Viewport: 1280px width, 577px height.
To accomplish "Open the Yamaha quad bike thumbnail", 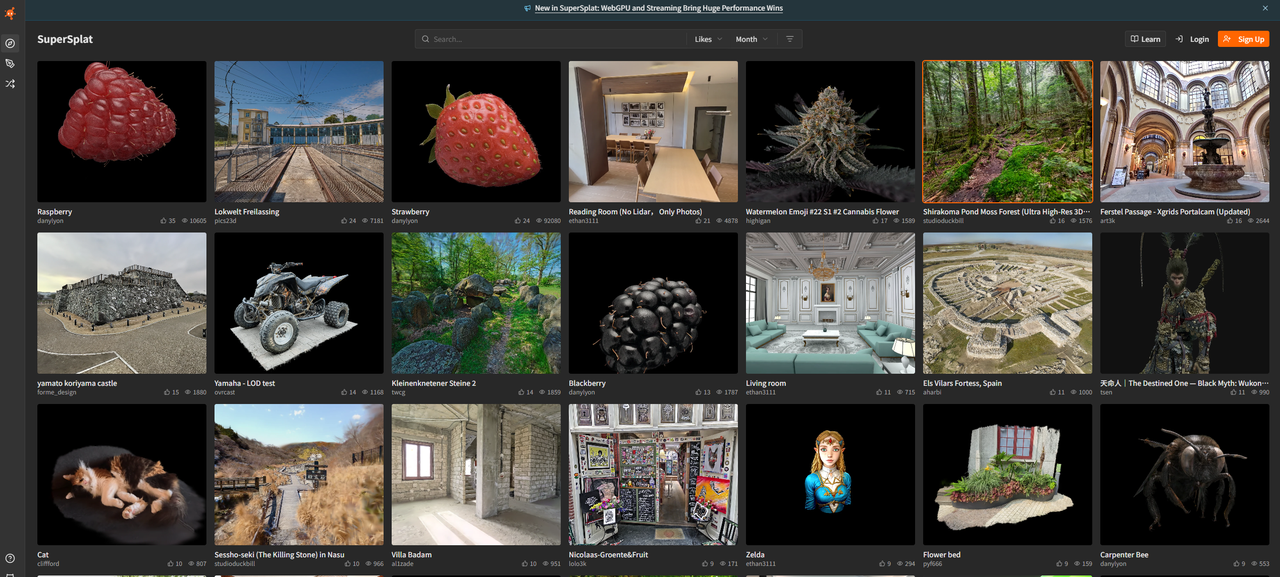I will (x=299, y=303).
